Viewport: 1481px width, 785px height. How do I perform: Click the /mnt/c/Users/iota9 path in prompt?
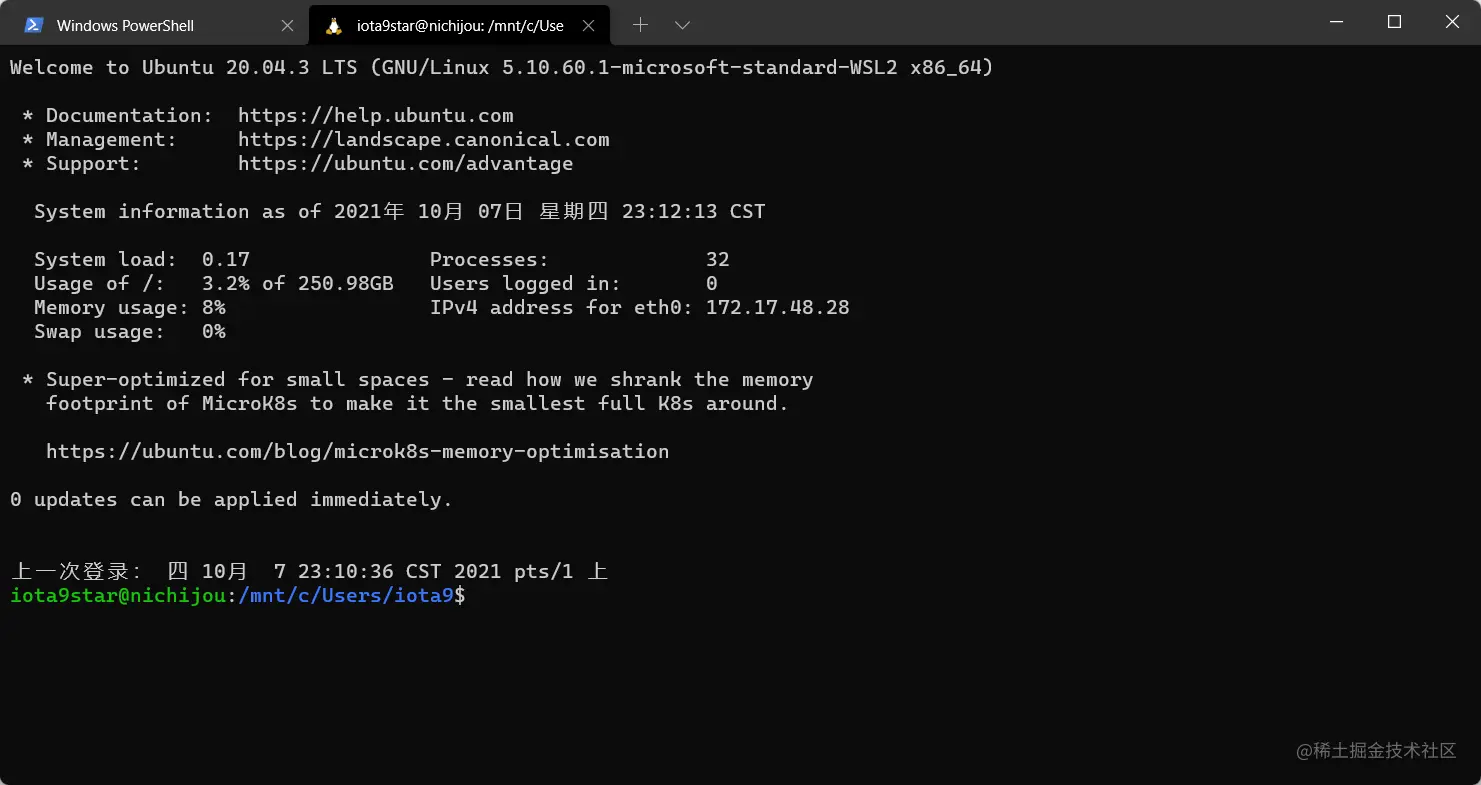tap(346, 596)
